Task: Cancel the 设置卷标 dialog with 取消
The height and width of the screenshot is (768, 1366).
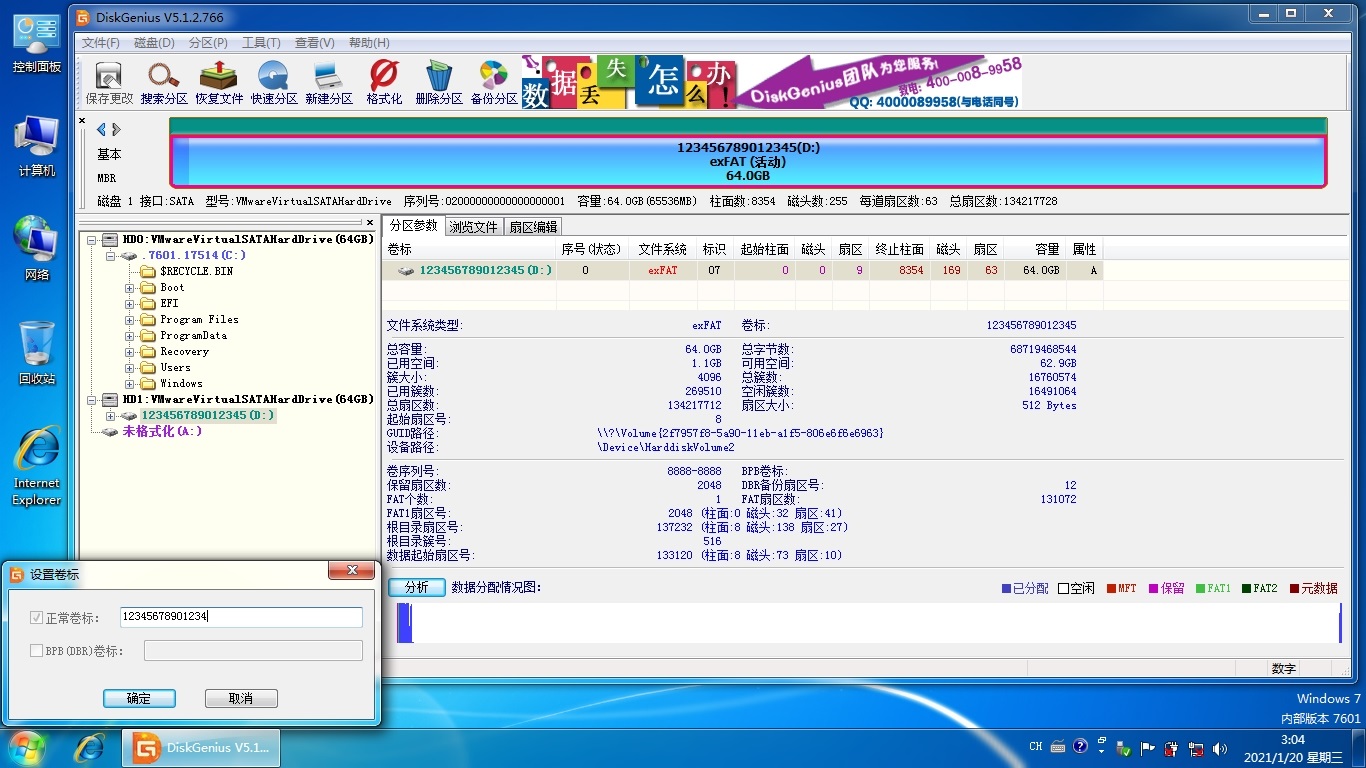Action: pyautogui.click(x=241, y=698)
